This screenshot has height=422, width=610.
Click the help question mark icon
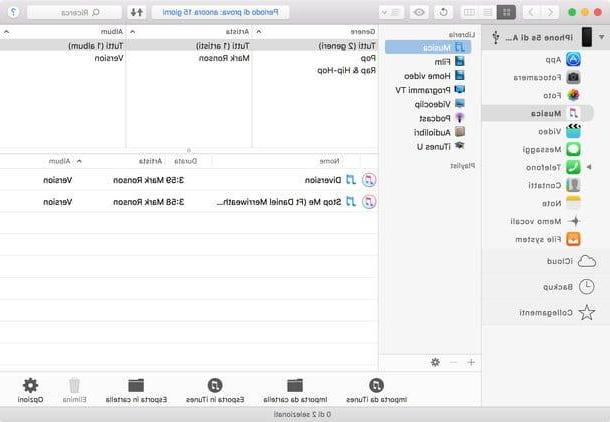(14, 12)
